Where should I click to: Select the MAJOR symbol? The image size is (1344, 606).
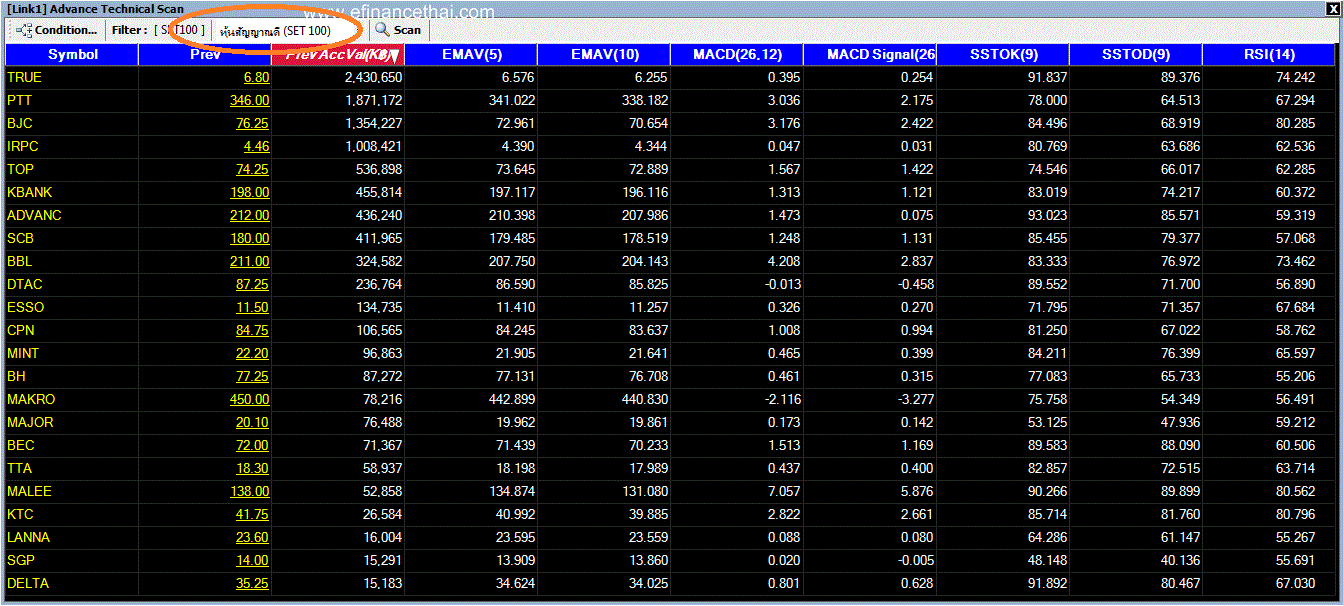click(x=30, y=422)
